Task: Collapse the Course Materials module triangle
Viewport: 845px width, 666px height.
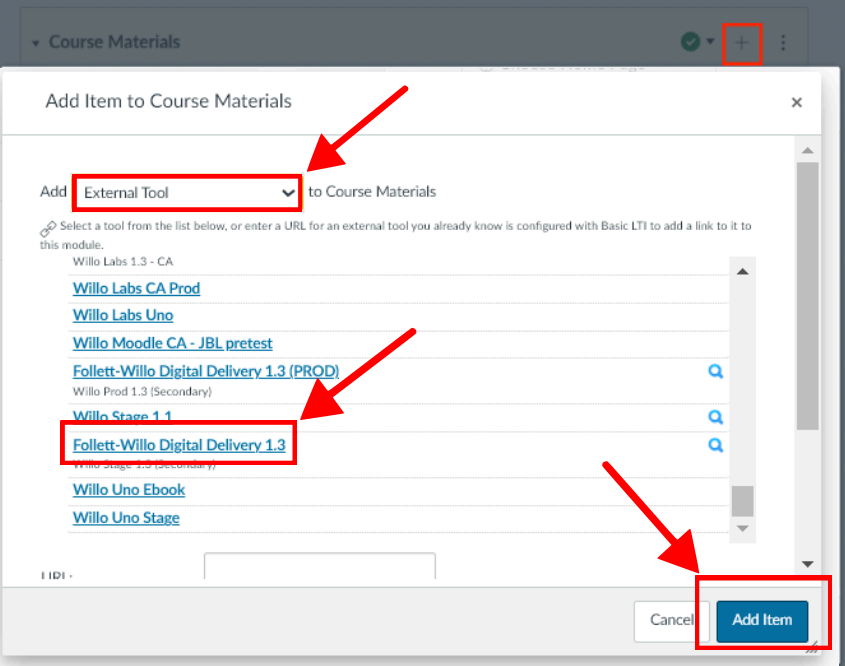Action: (36, 43)
